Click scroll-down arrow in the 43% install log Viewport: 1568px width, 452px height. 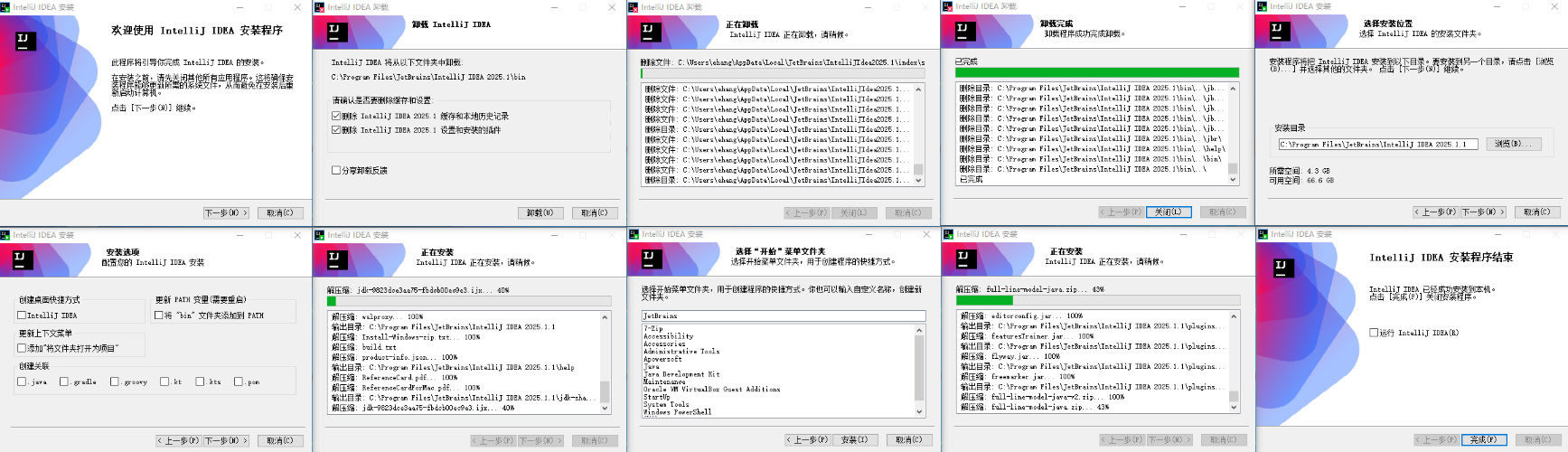(x=1234, y=408)
